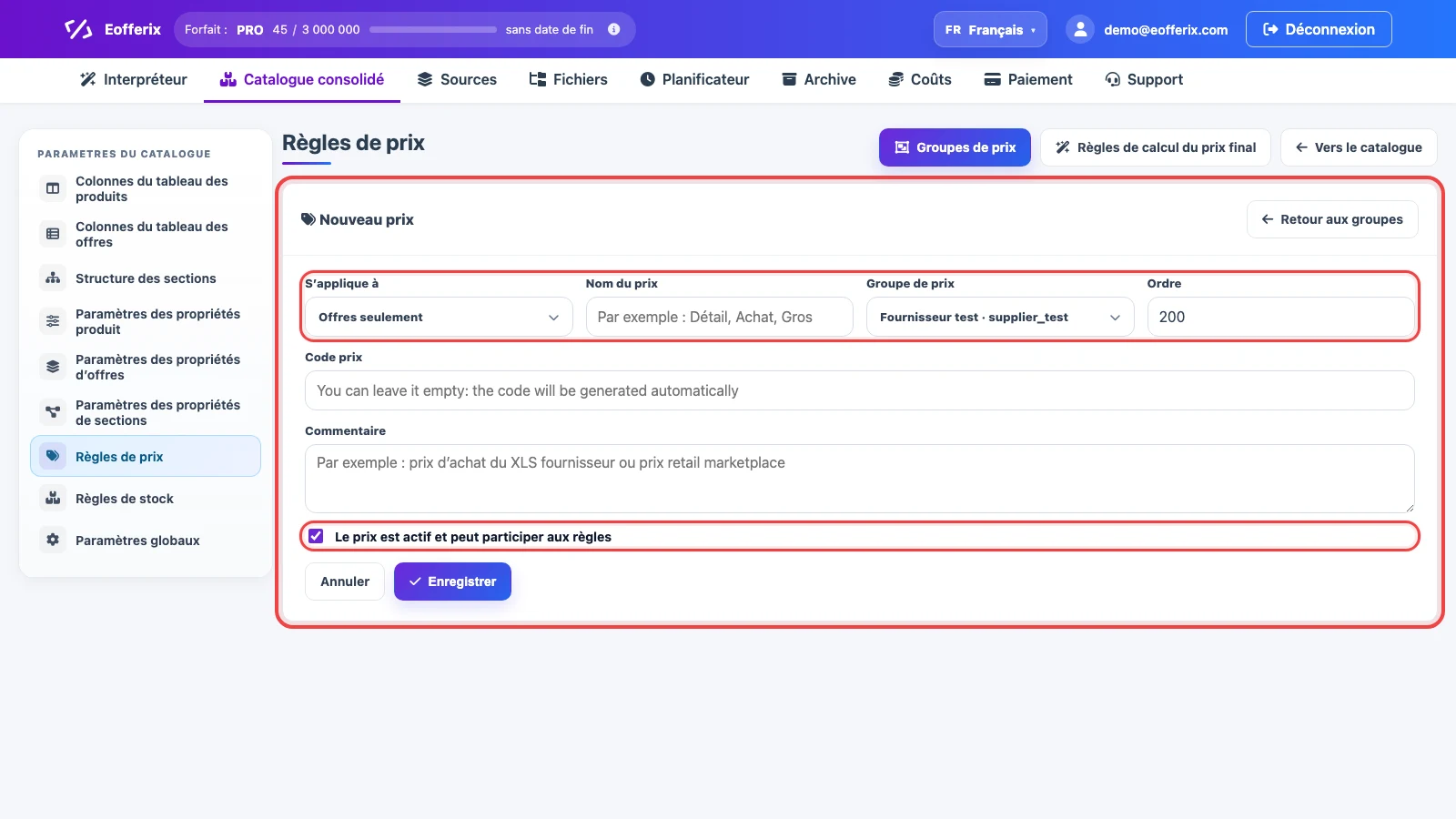Open the Coûts tab

920,79
